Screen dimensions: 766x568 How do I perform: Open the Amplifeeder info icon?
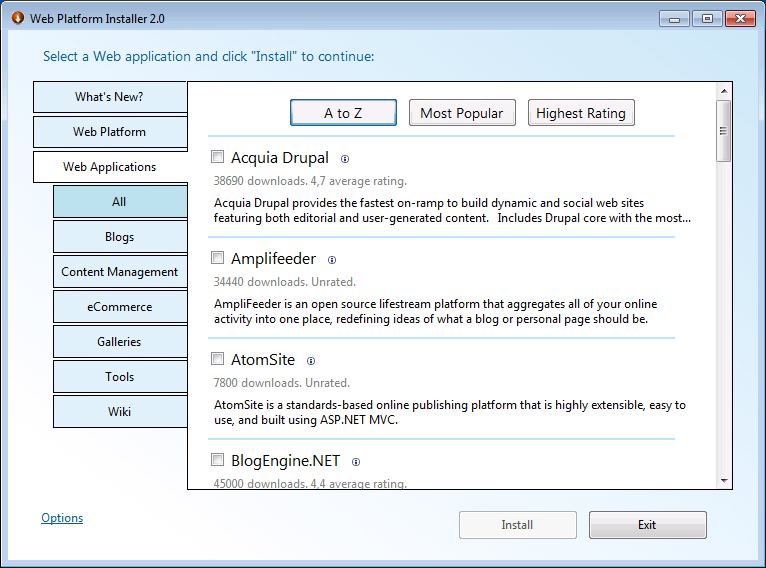coord(332,260)
